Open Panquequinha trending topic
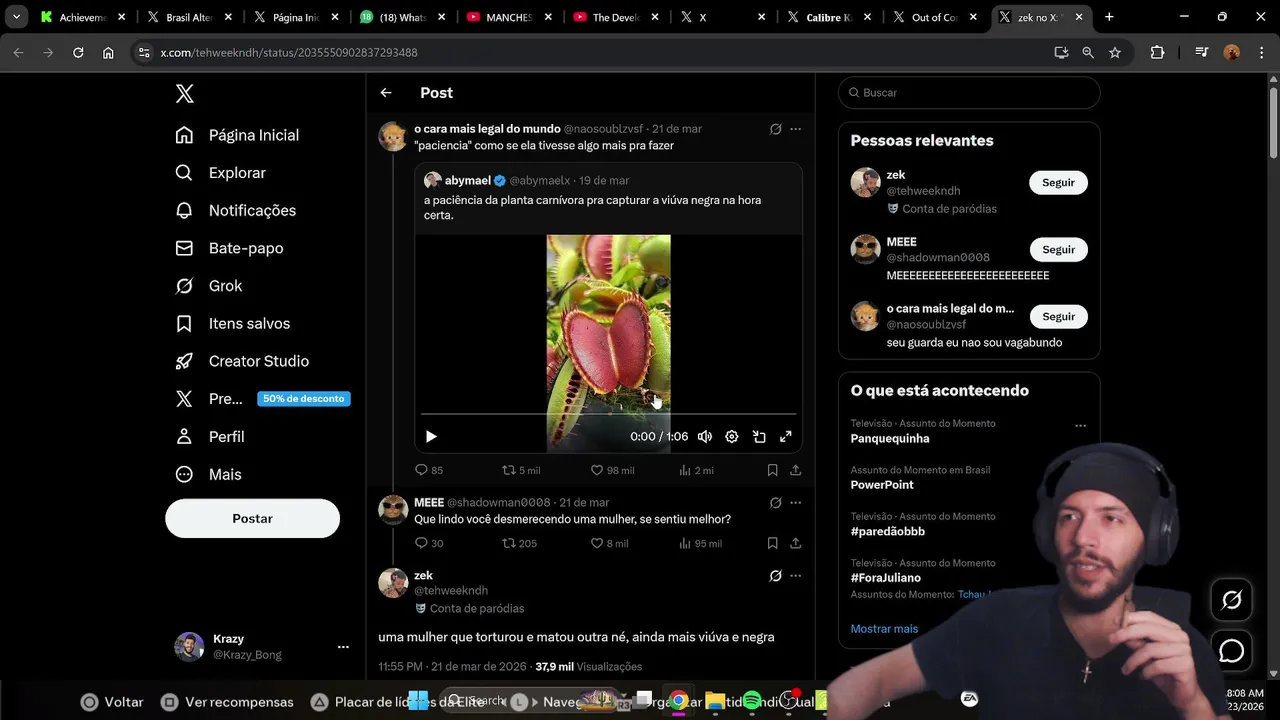Viewport: 1280px width, 720px height. pos(890,439)
